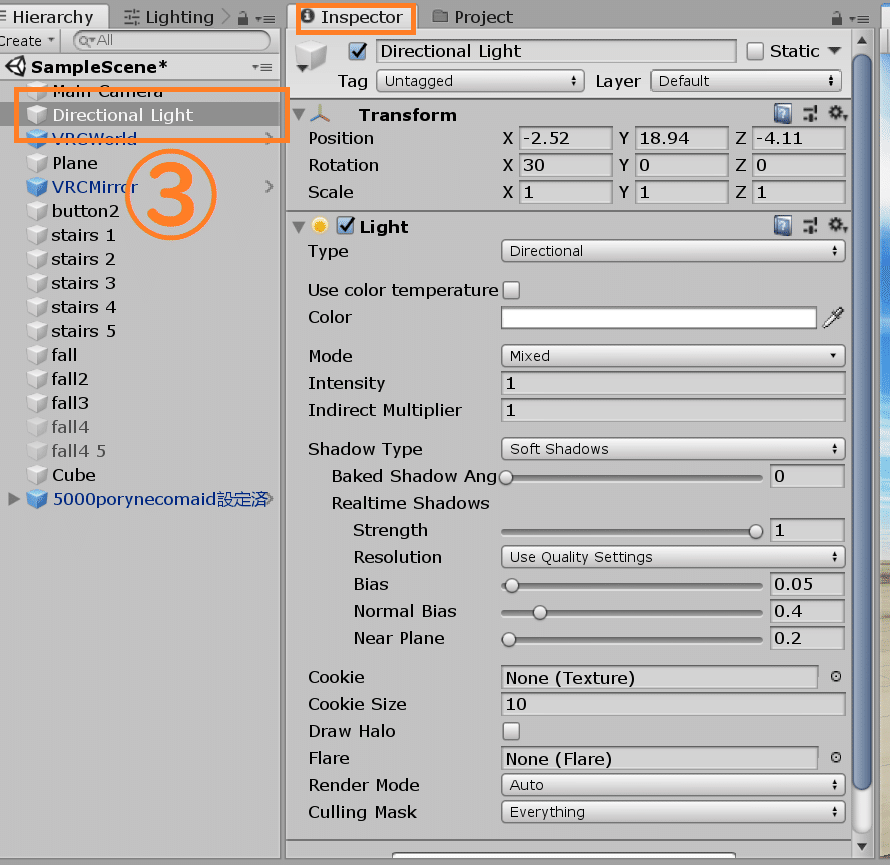
Task: Open the Tag dropdown showing Untagged
Action: pyautogui.click(x=480, y=81)
